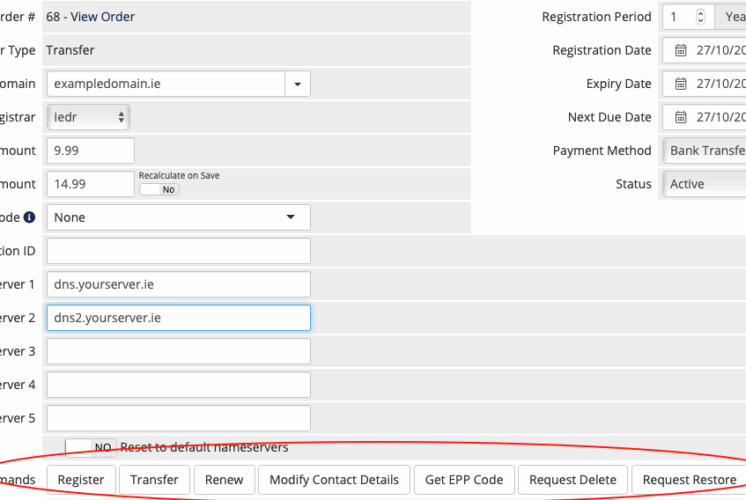Click the Transfer command button
The width and height of the screenshot is (746, 500).
pyautogui.click(x=154, y=480)
